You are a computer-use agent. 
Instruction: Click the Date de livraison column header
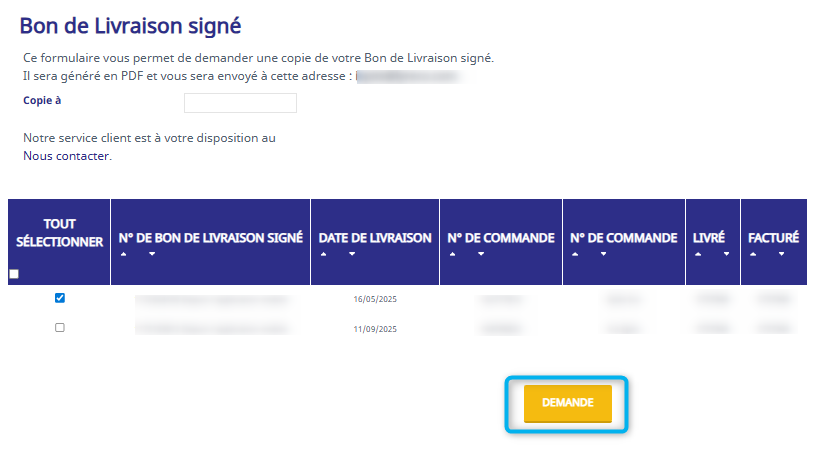click(375, 238)
